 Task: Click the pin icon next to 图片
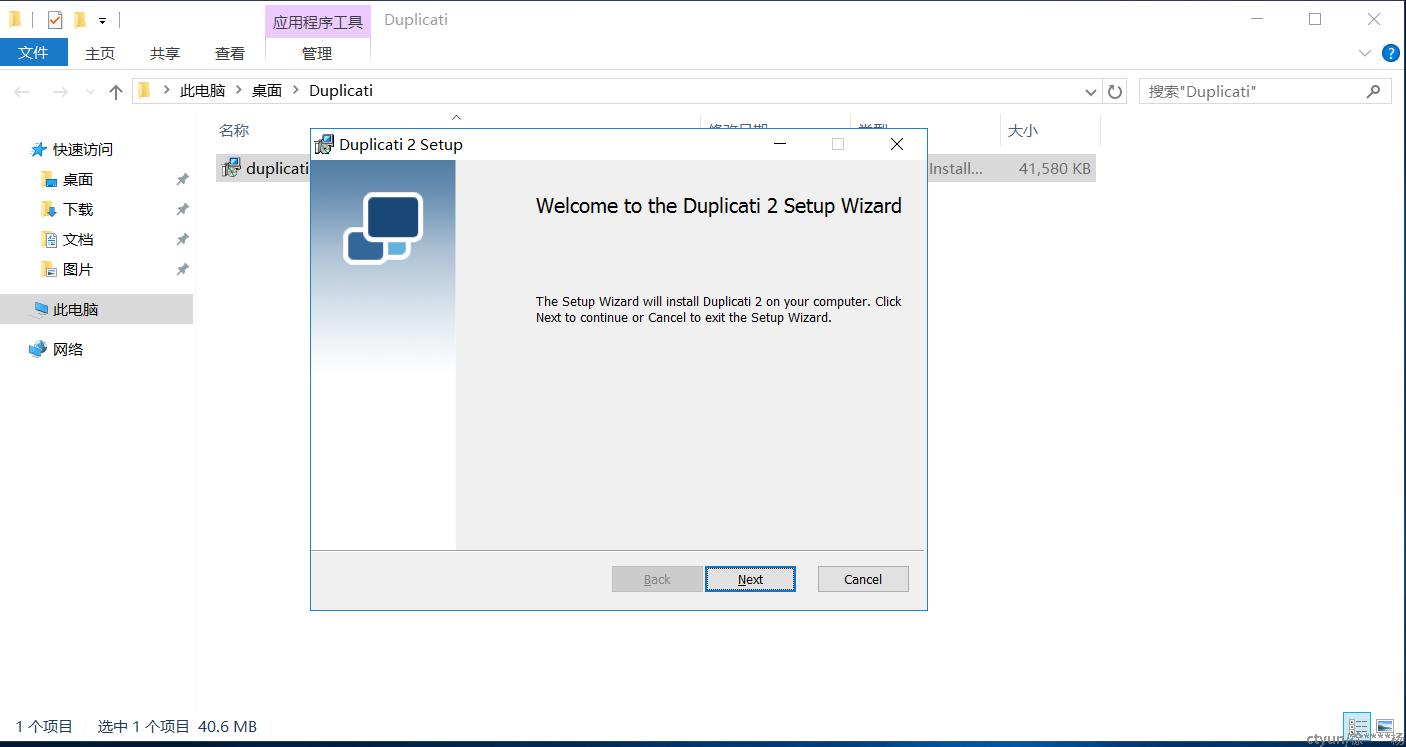tap(182, 270)
